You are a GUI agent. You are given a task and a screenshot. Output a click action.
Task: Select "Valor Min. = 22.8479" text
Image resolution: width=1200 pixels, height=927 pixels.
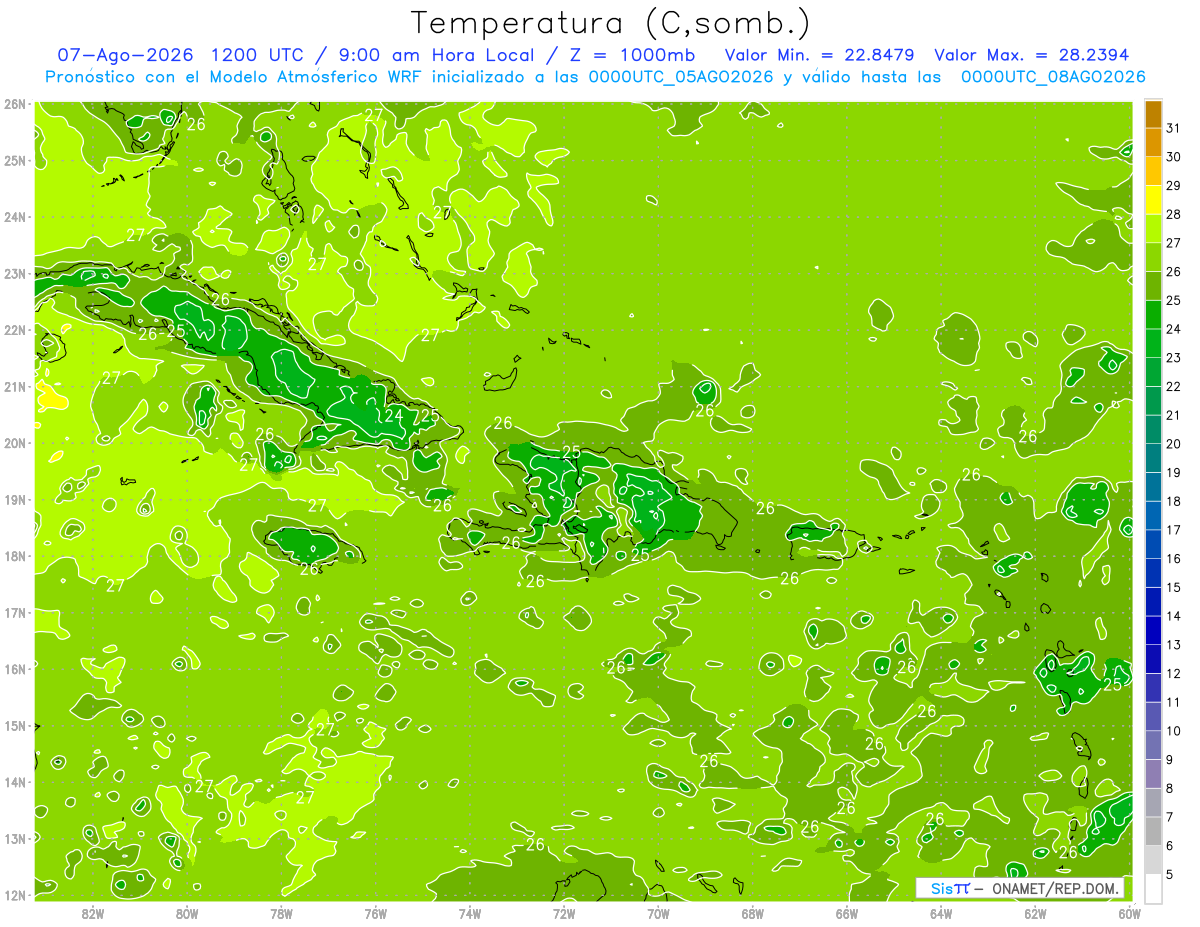(821, 55)
